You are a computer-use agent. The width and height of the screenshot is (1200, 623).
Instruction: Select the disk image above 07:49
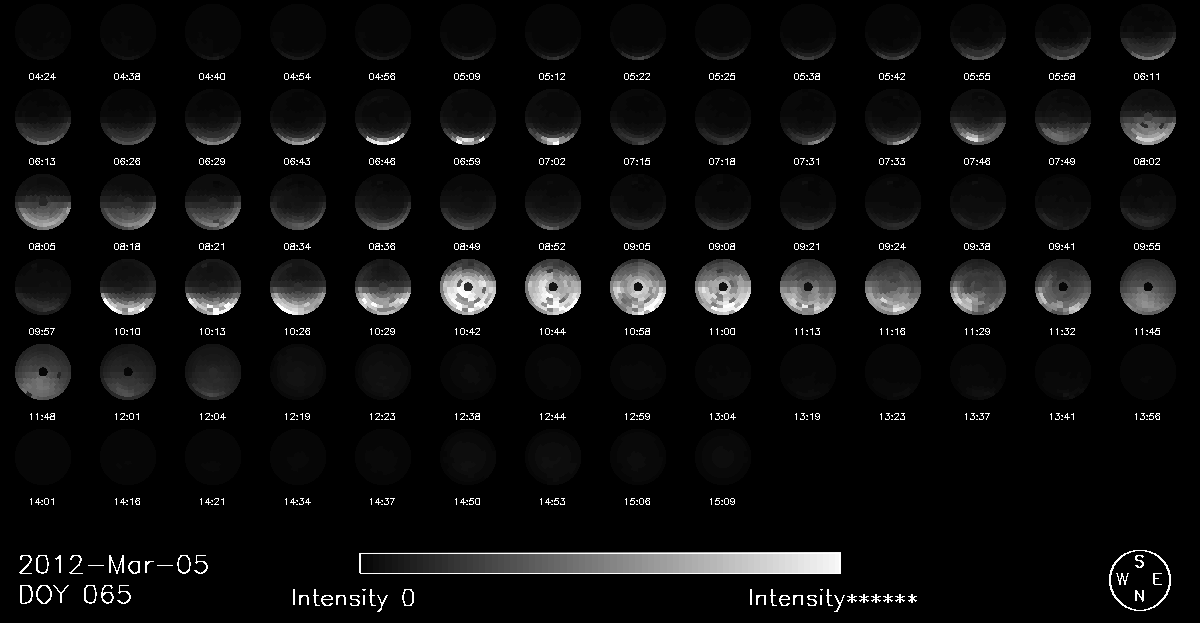pos(1063,118)
